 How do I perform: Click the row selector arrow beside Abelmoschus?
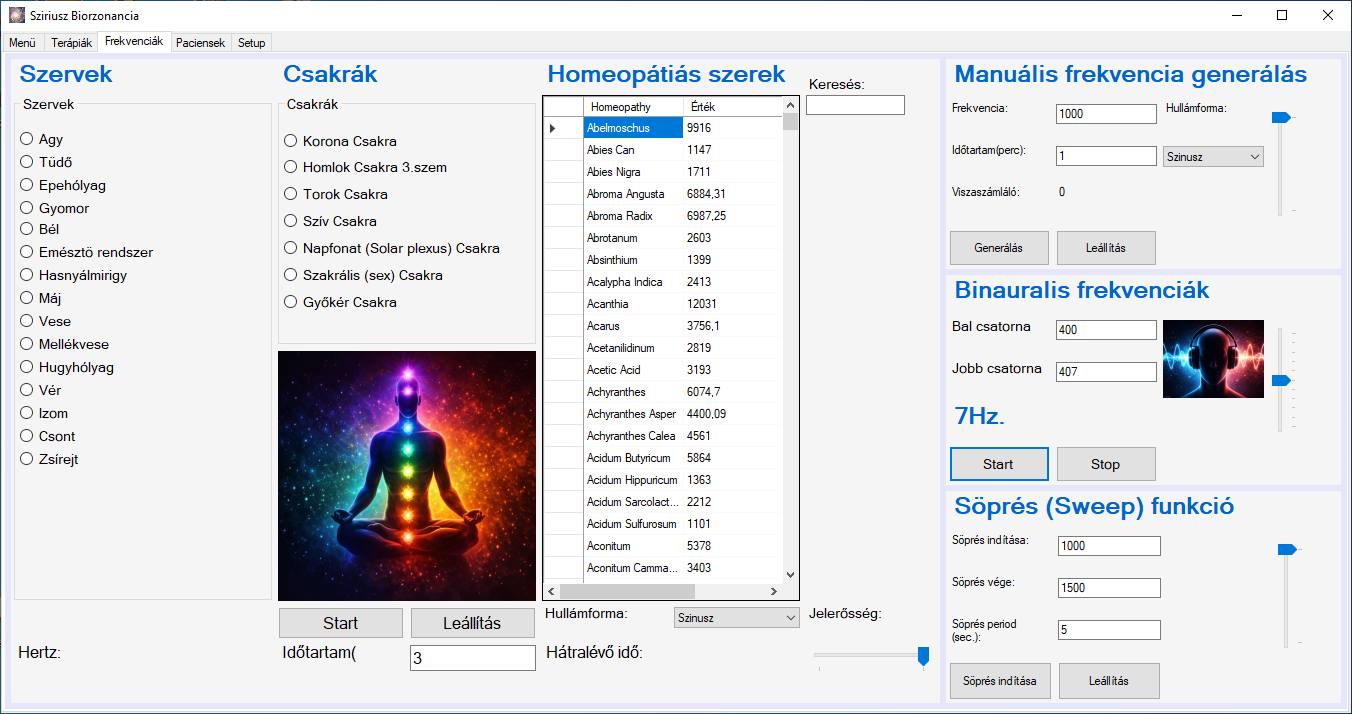point(553,128)
